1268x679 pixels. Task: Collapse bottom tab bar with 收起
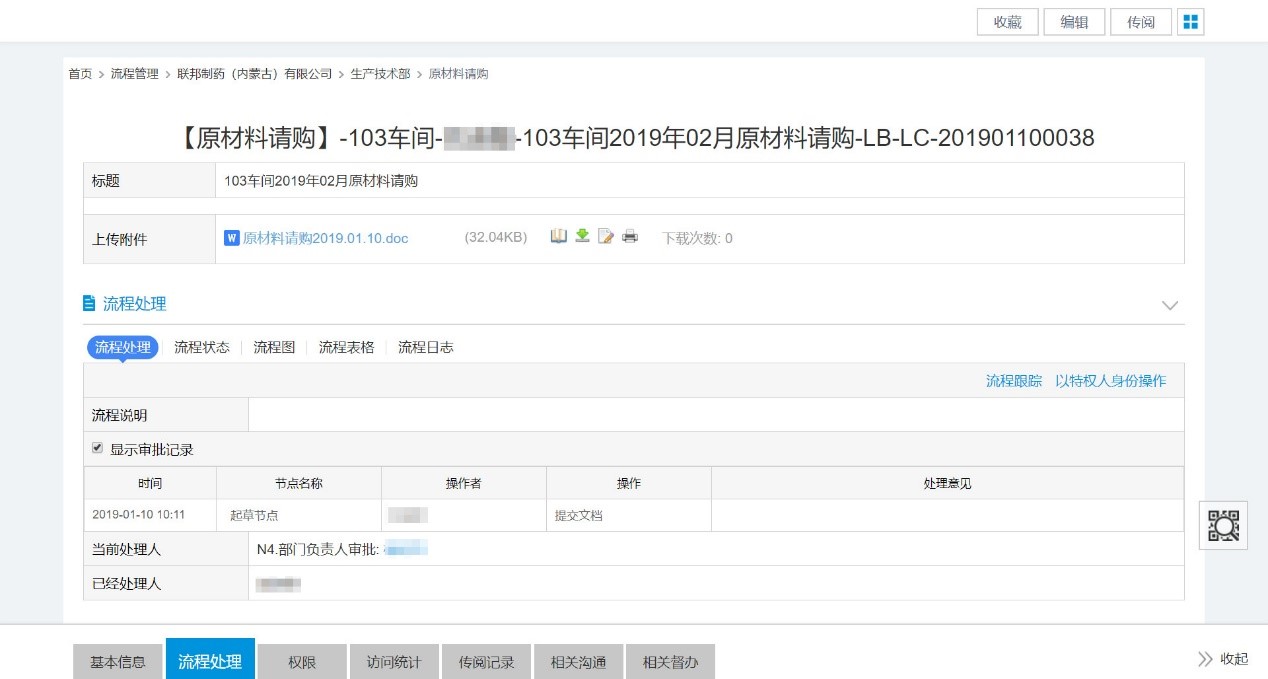1223,659
